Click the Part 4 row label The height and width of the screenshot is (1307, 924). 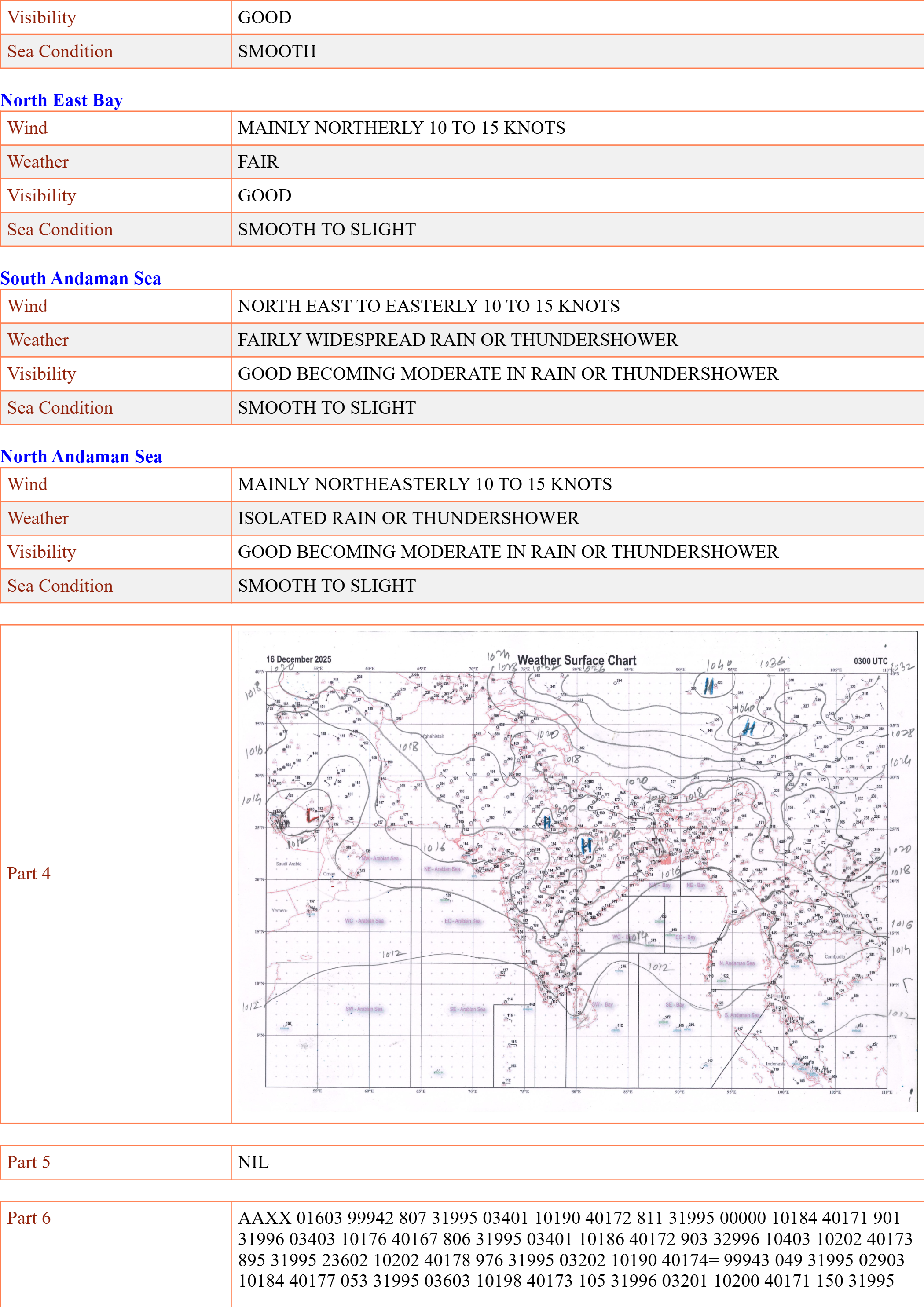pos(29,874)
